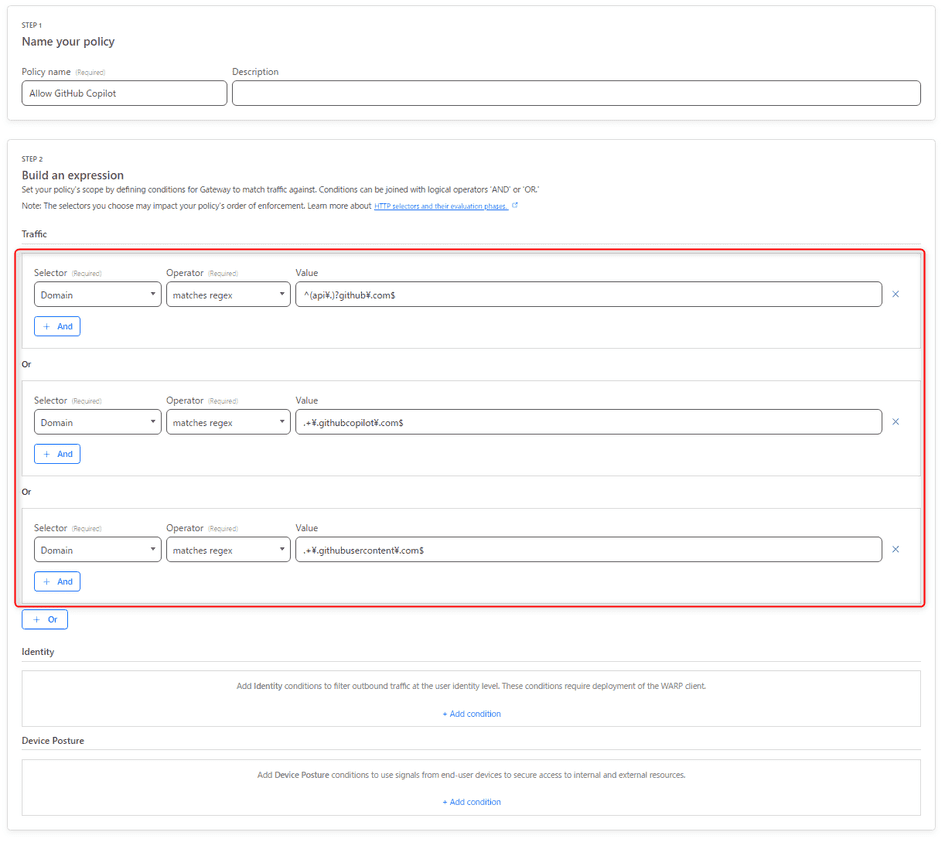Delete the githubcopilot.com regex condition
The width and height of the screenshot is (945, 842).
(x=896, y=421)
